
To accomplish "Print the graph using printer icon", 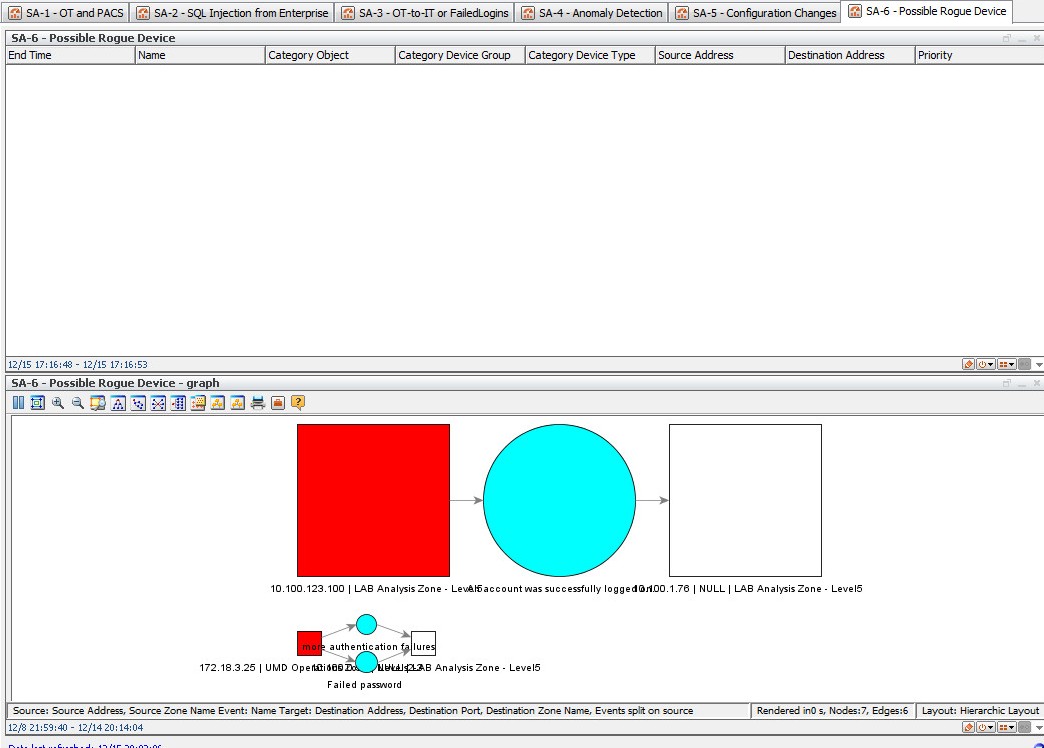I will click(x=258, y=403).
